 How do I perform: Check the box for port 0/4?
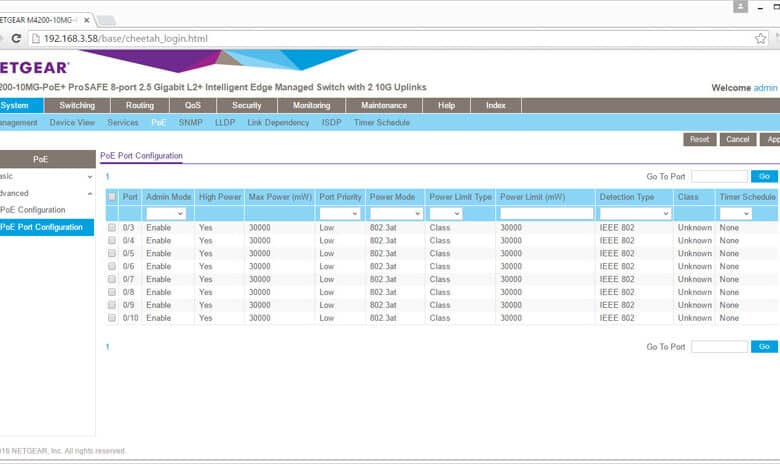click(112, 240)
